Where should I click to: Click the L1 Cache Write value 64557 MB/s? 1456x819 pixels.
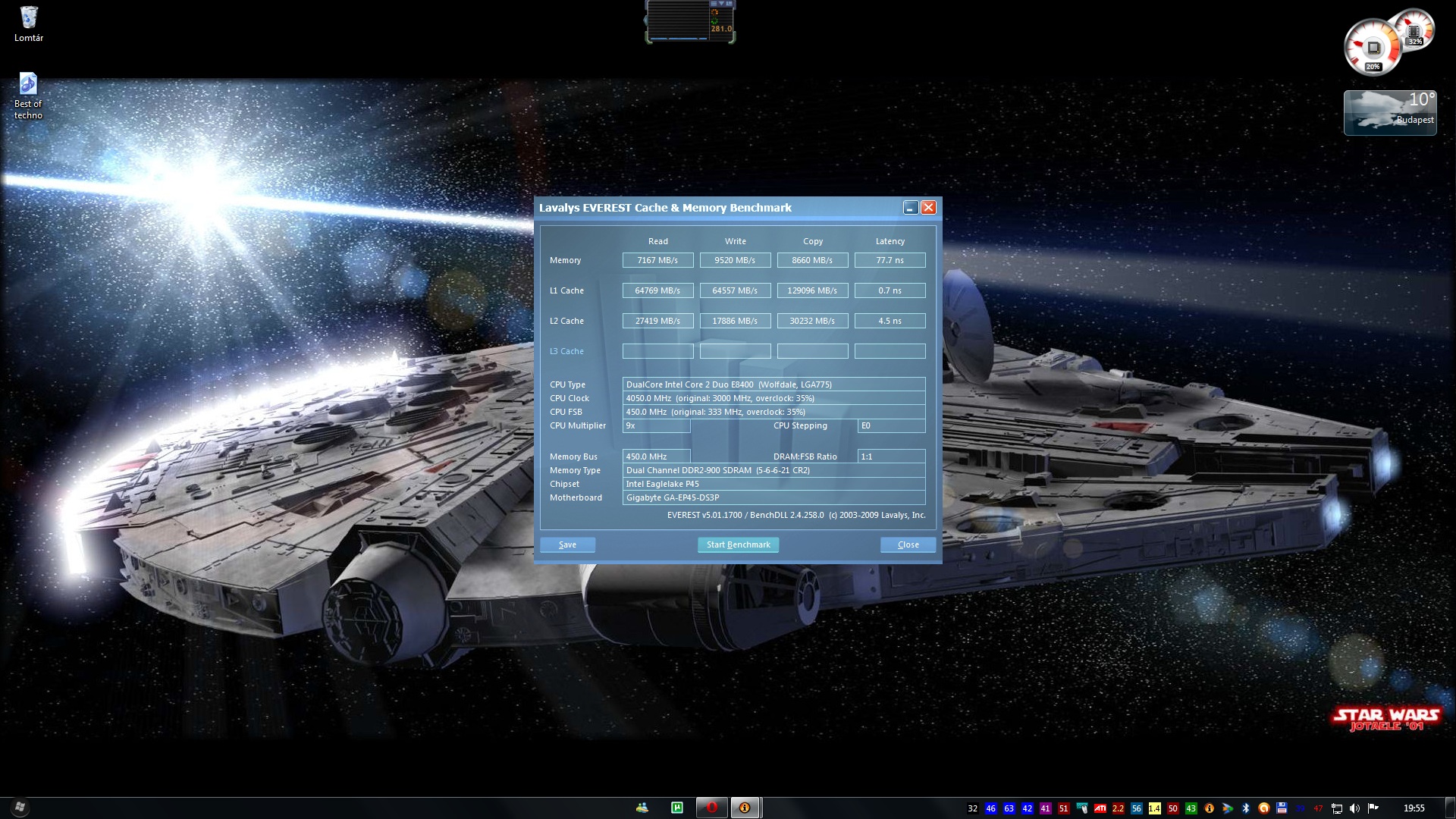point(735,290)
